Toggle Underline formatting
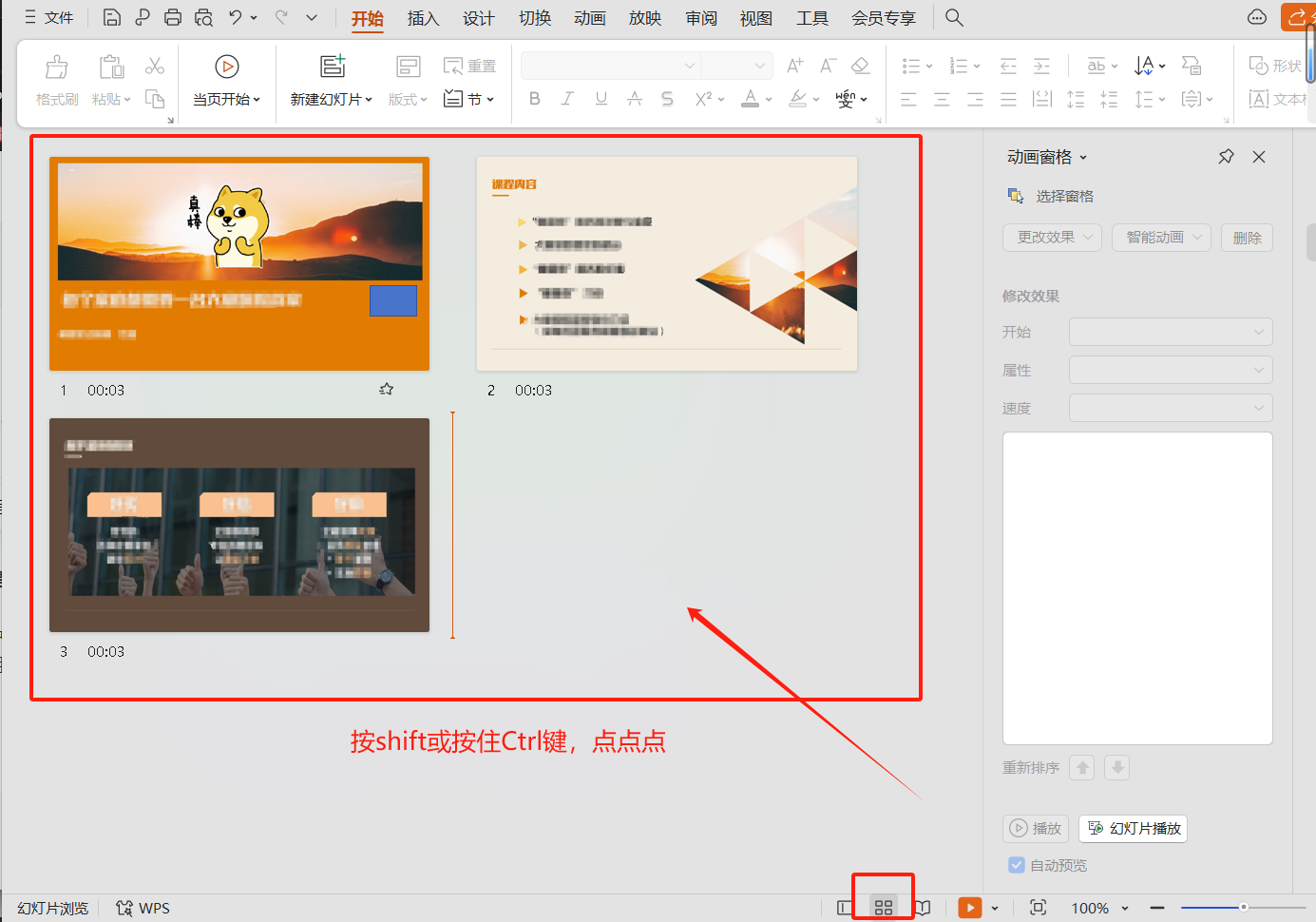 [x=601, y=99]
